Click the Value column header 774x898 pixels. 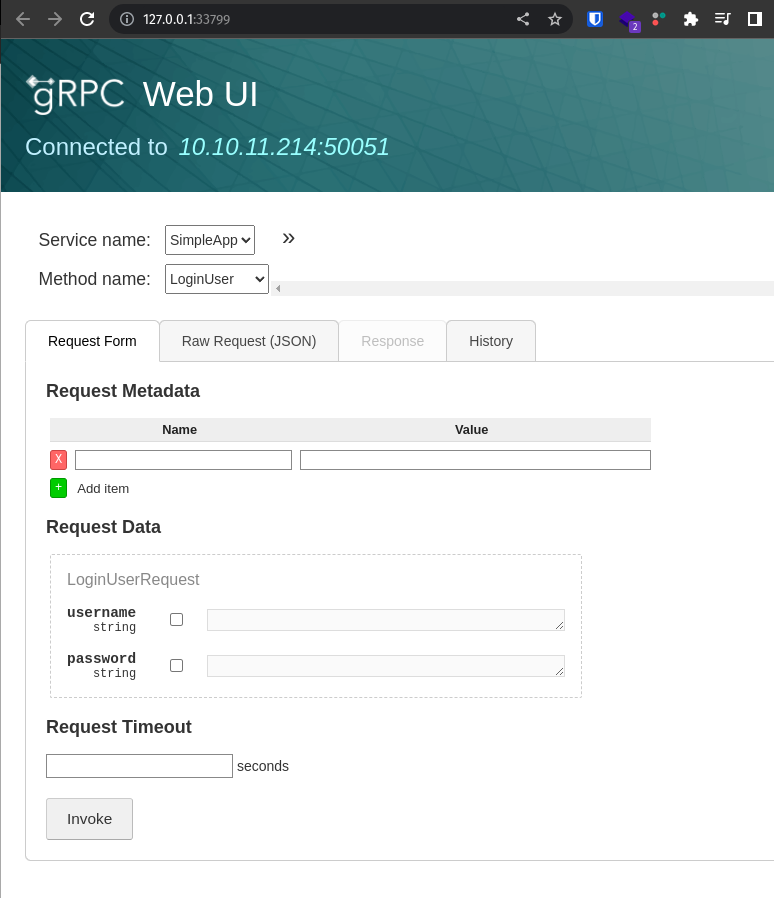[472, 430]
